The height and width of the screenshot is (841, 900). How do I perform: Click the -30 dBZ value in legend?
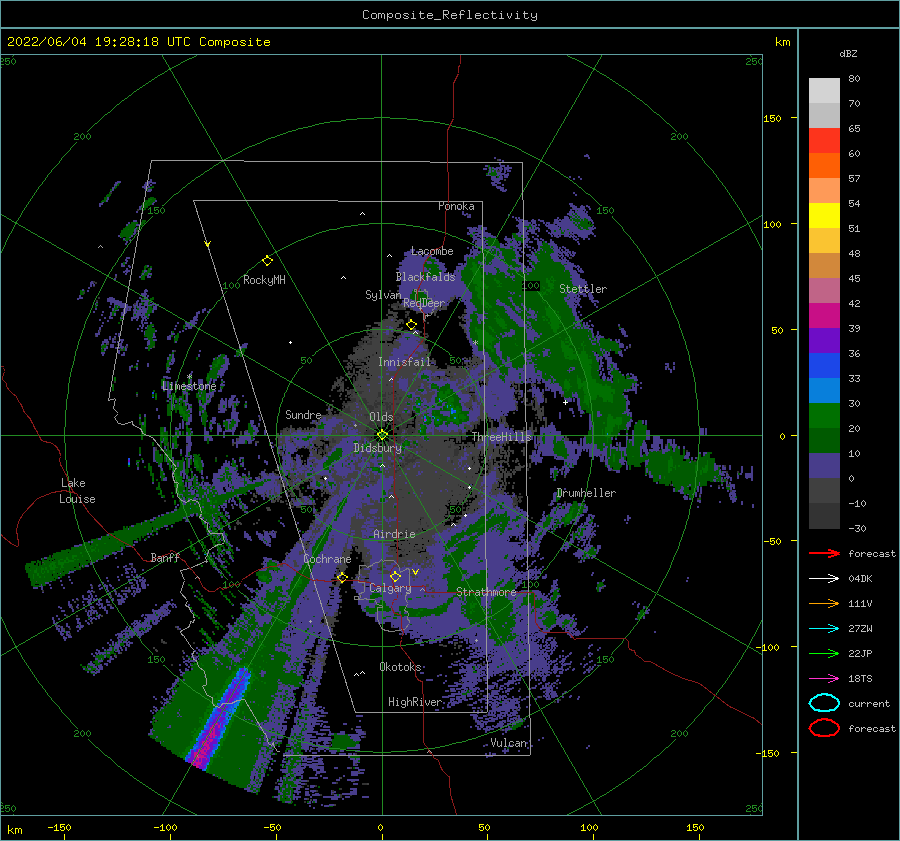point(857,528)
